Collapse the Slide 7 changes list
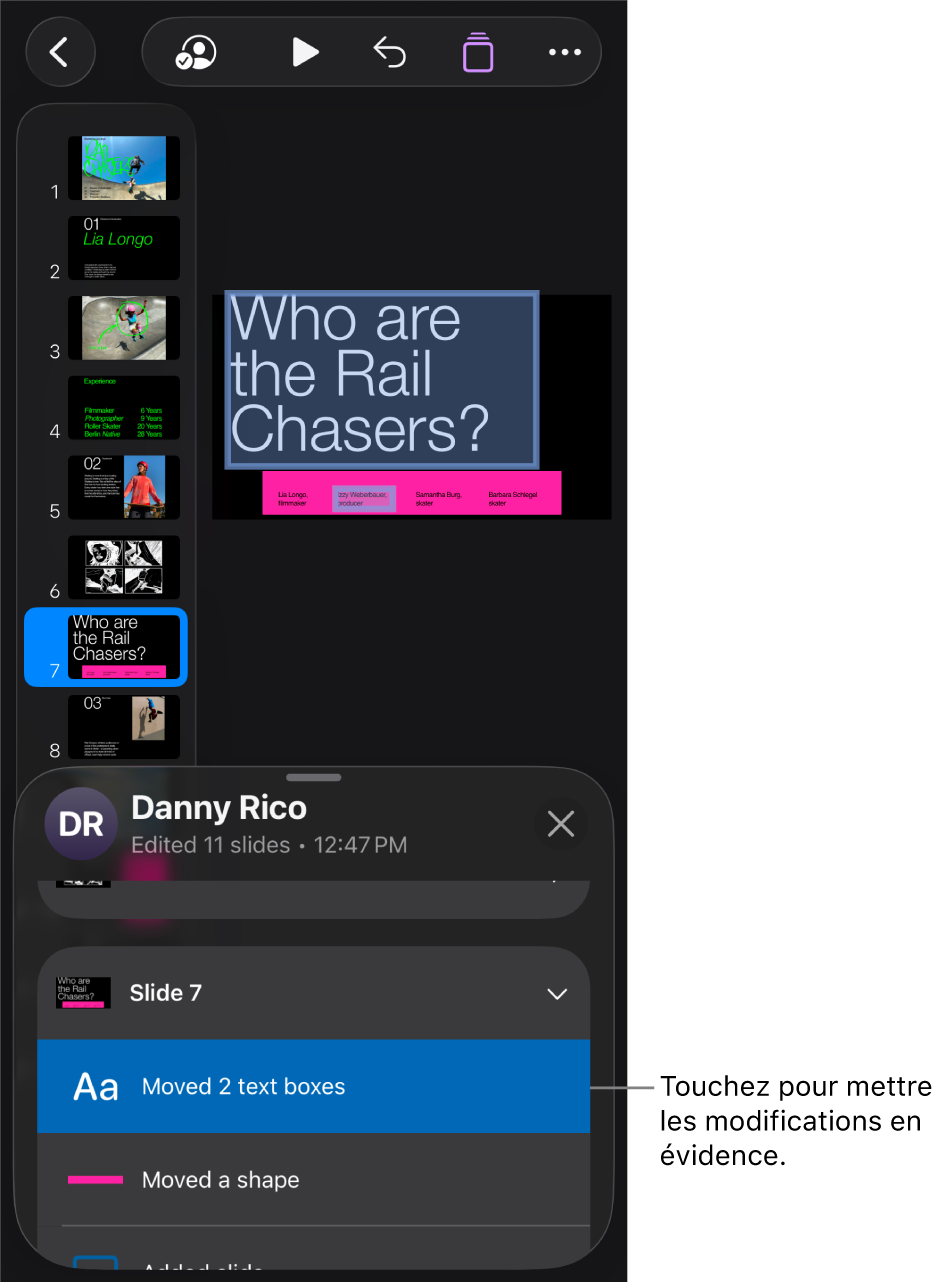 [x=557, y=994]
